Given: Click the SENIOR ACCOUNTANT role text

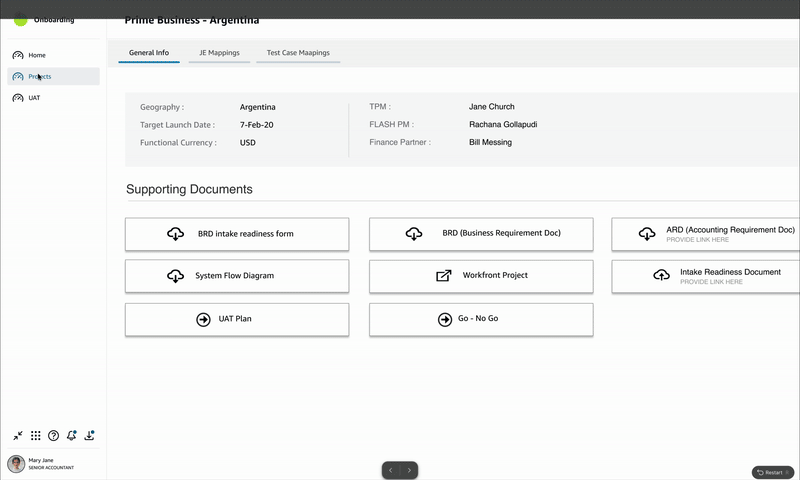Looking at the screenshot, I should click(x=51, y=468).
